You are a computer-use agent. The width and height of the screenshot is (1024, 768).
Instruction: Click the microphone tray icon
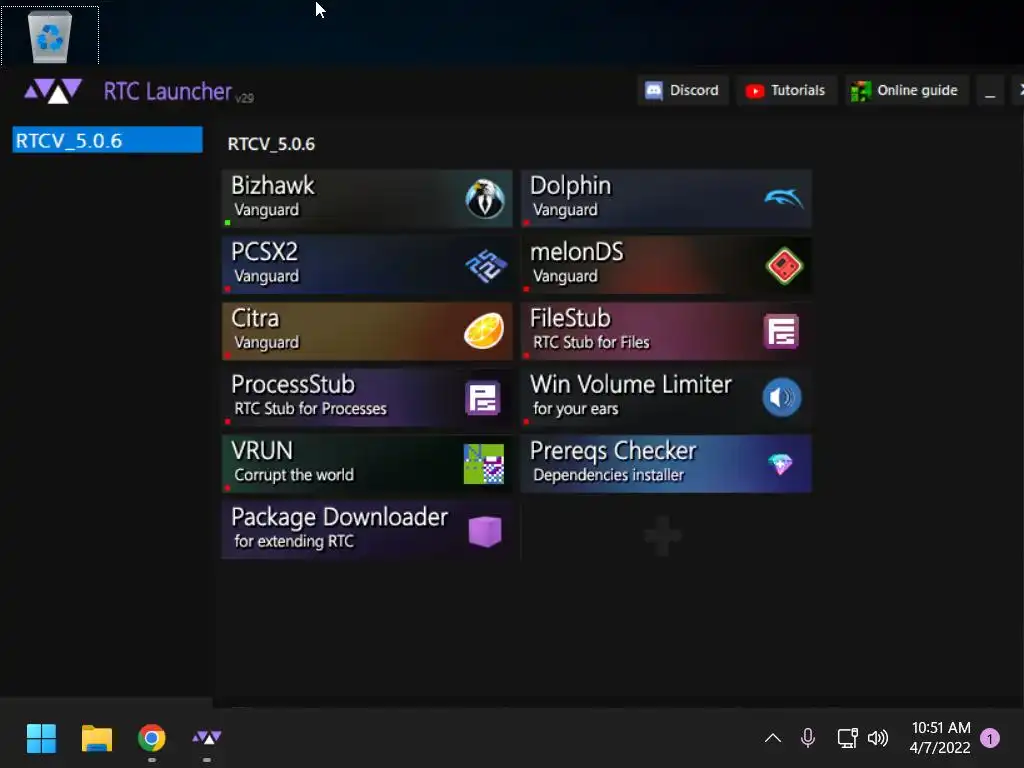tap(808, 738)
